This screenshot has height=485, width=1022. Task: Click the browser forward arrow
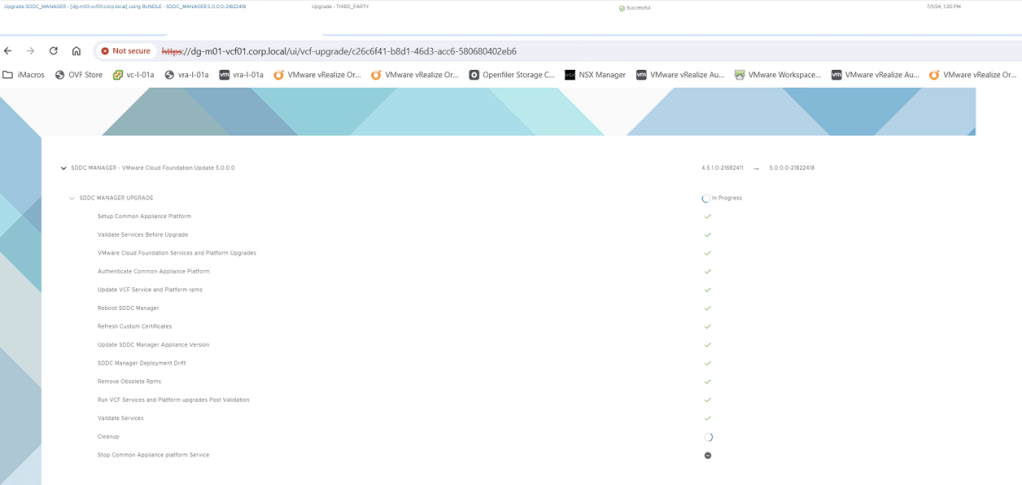coord(30,51)
